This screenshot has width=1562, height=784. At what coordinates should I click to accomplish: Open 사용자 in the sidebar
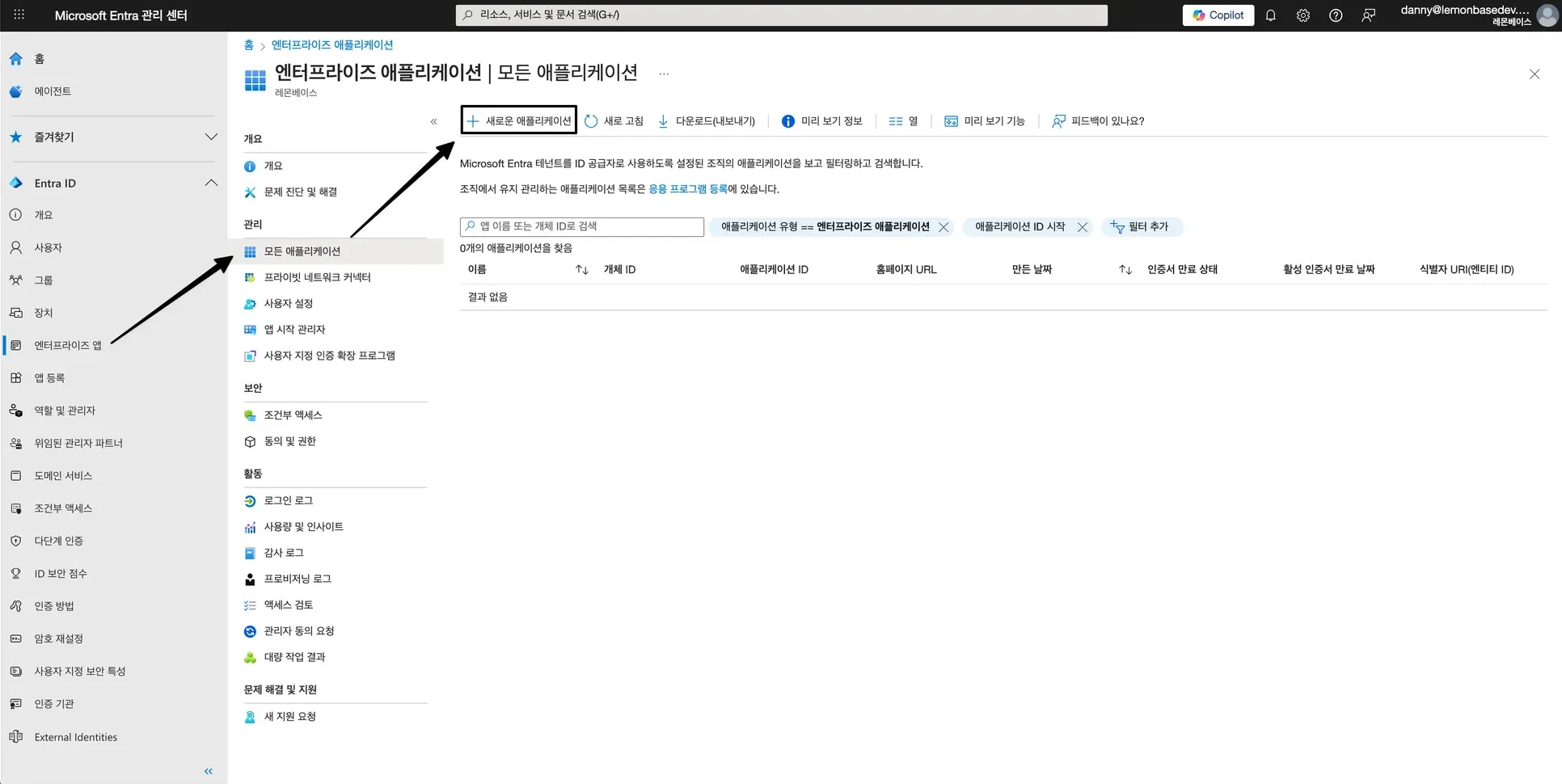[48, 247]
